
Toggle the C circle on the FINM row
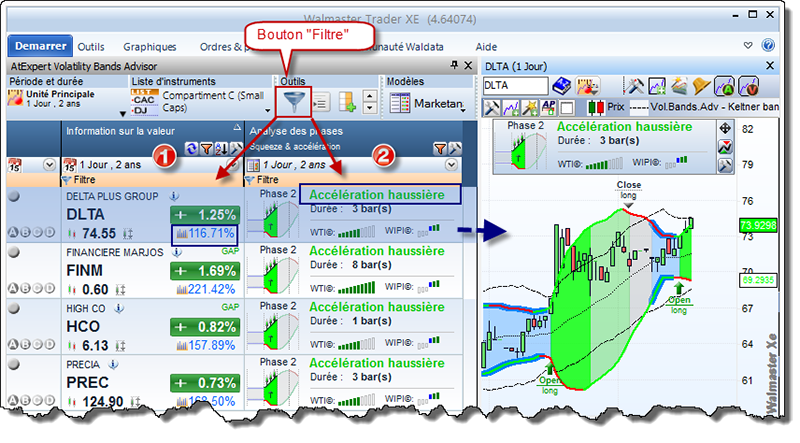pyautogui.click(x=37, y=289)
